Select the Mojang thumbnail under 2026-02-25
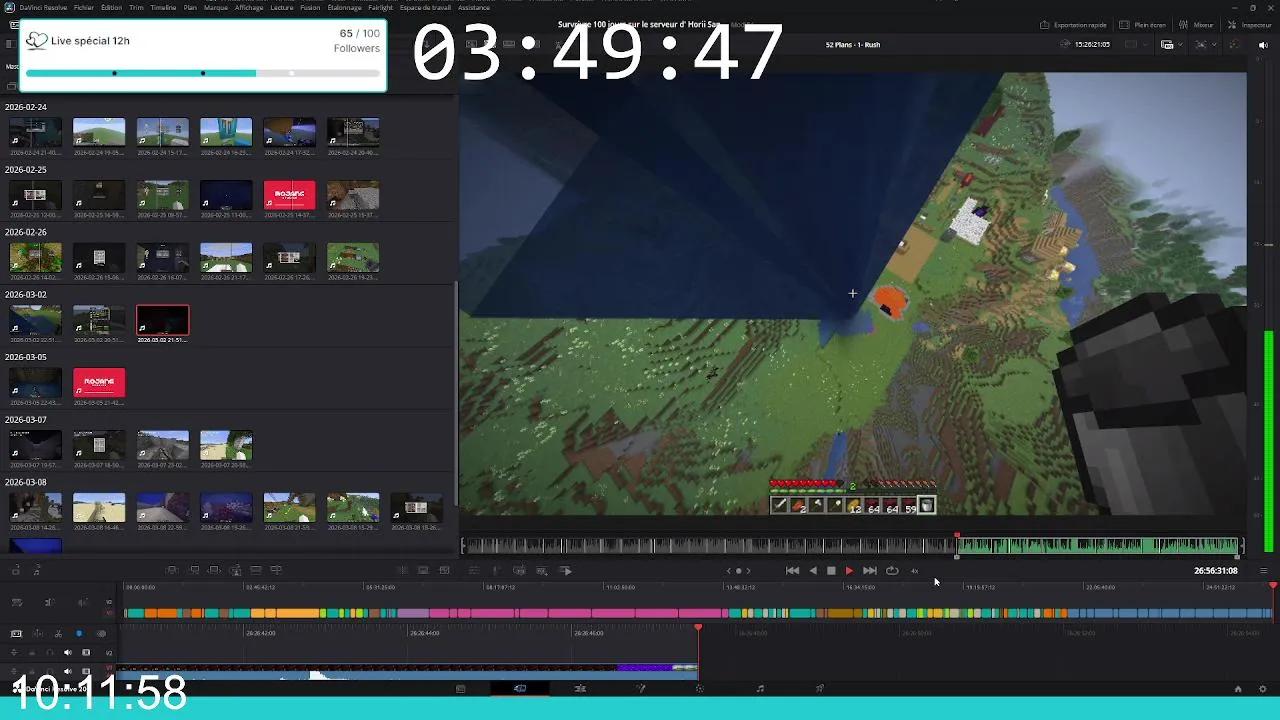The height and width of the screenshot is (720, 1280). click(289, 195)
